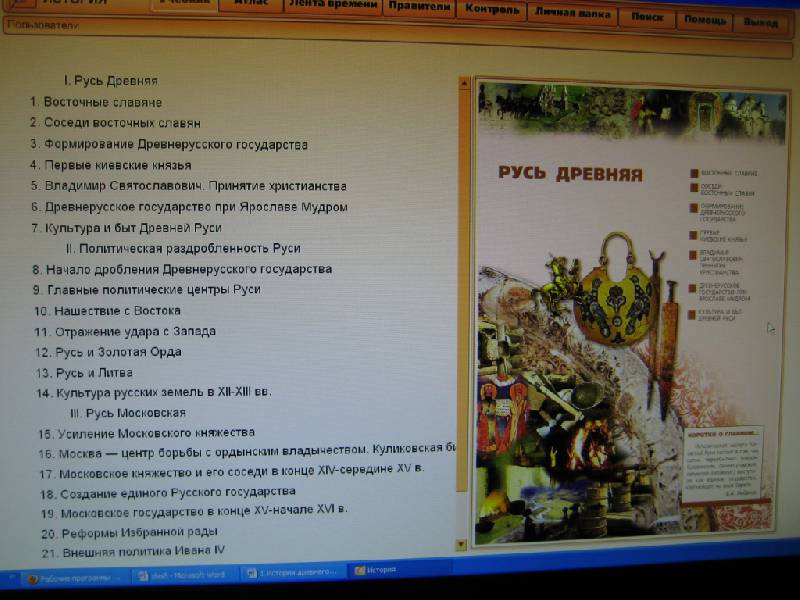Click brown bullet beside first poster topic
Viewport: 800px width, 600px height.
point(694,173)
